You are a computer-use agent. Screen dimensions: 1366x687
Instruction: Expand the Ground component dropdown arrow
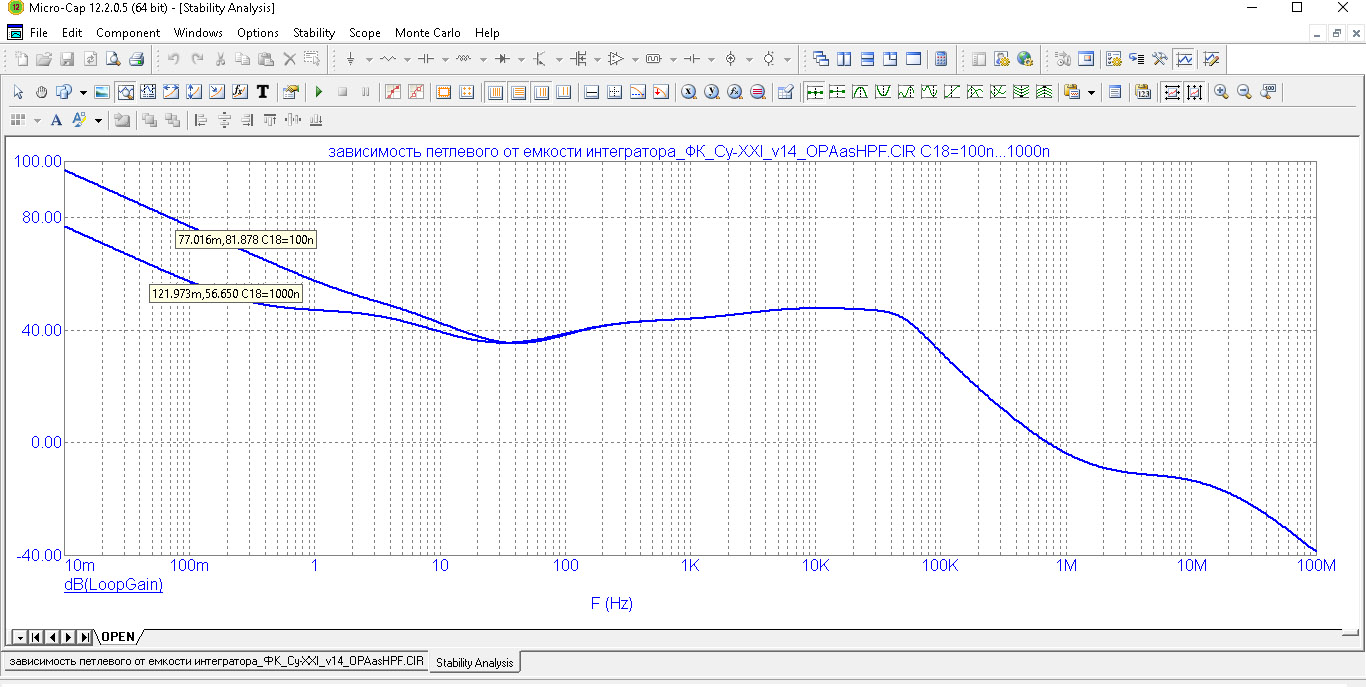coord(368,59)
